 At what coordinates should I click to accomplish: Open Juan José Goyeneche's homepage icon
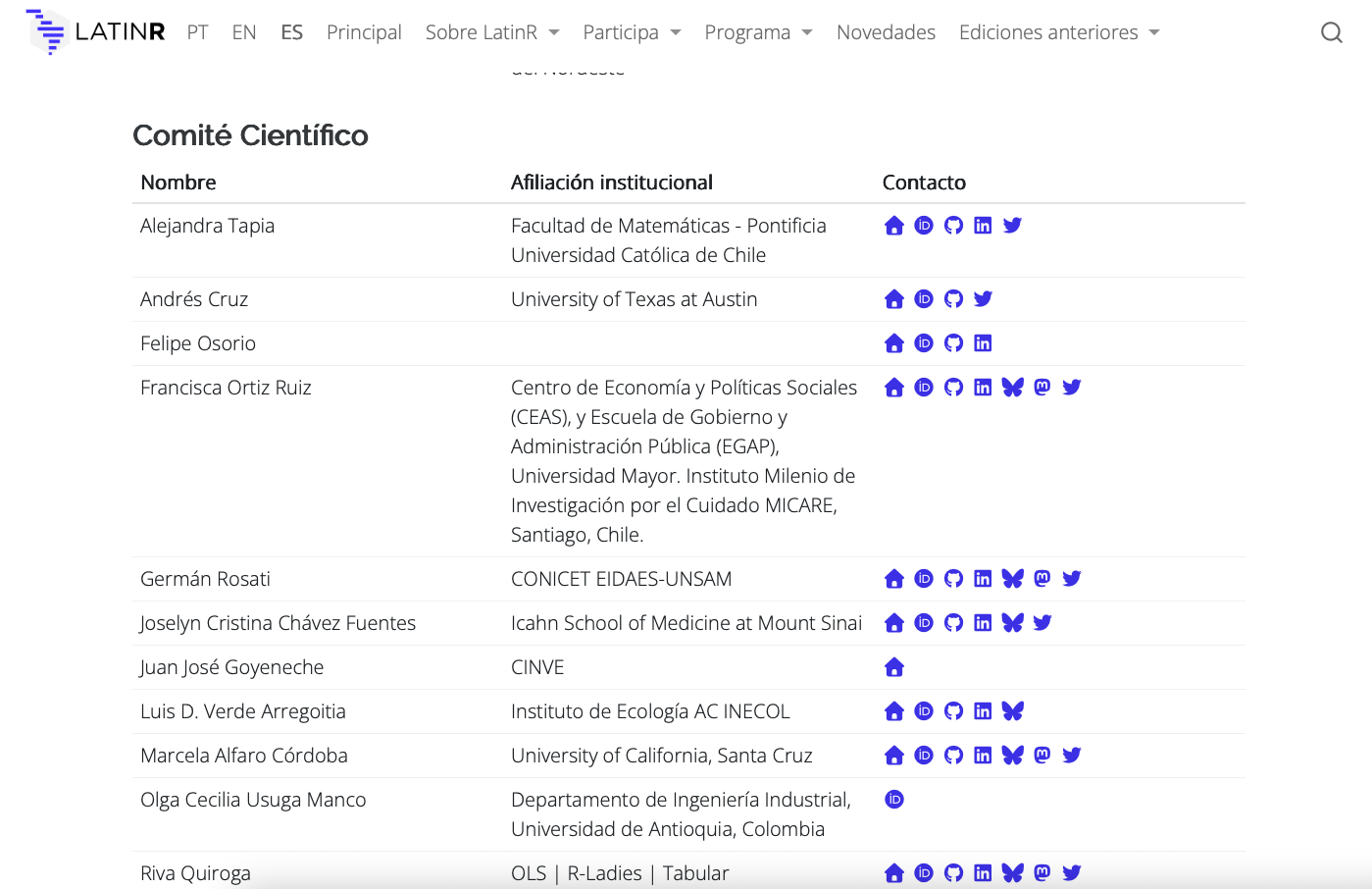(x=894, y=667)
